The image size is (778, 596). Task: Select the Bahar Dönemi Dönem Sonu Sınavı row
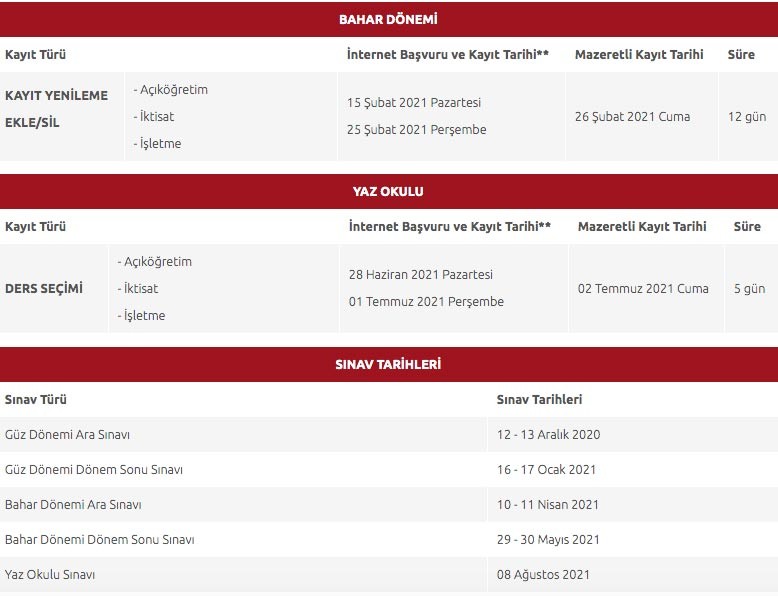(x=100, y=540)
